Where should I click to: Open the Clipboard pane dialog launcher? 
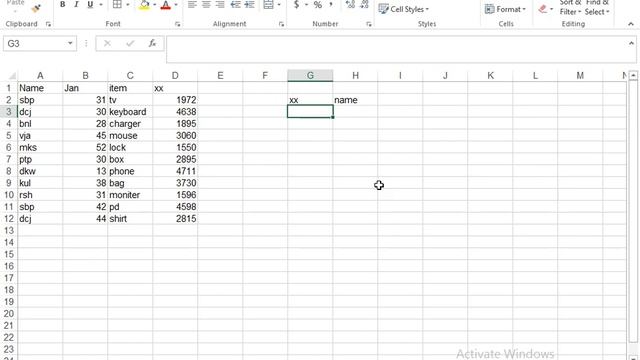(x=48, y=24)
